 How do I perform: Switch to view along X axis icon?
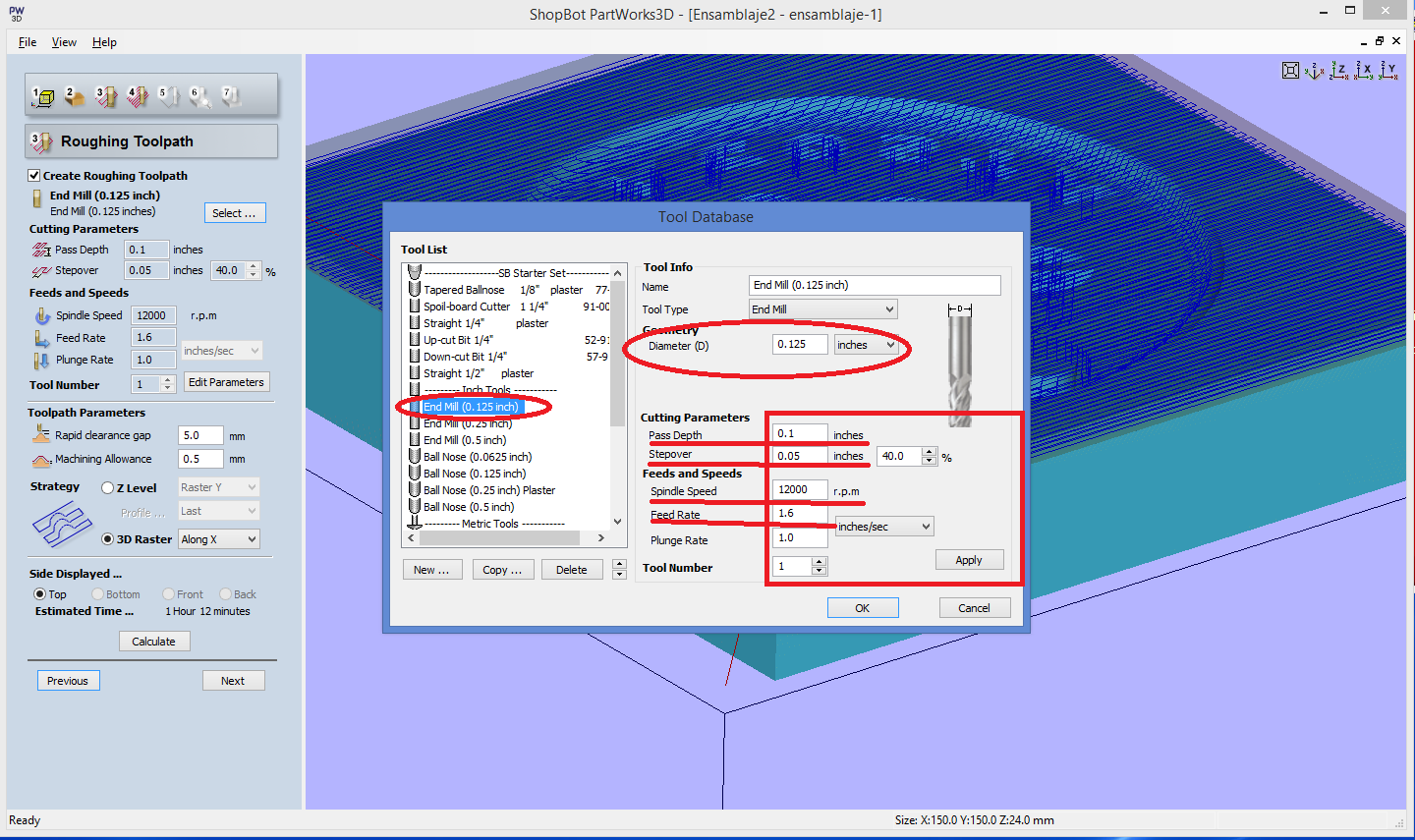1363,71
